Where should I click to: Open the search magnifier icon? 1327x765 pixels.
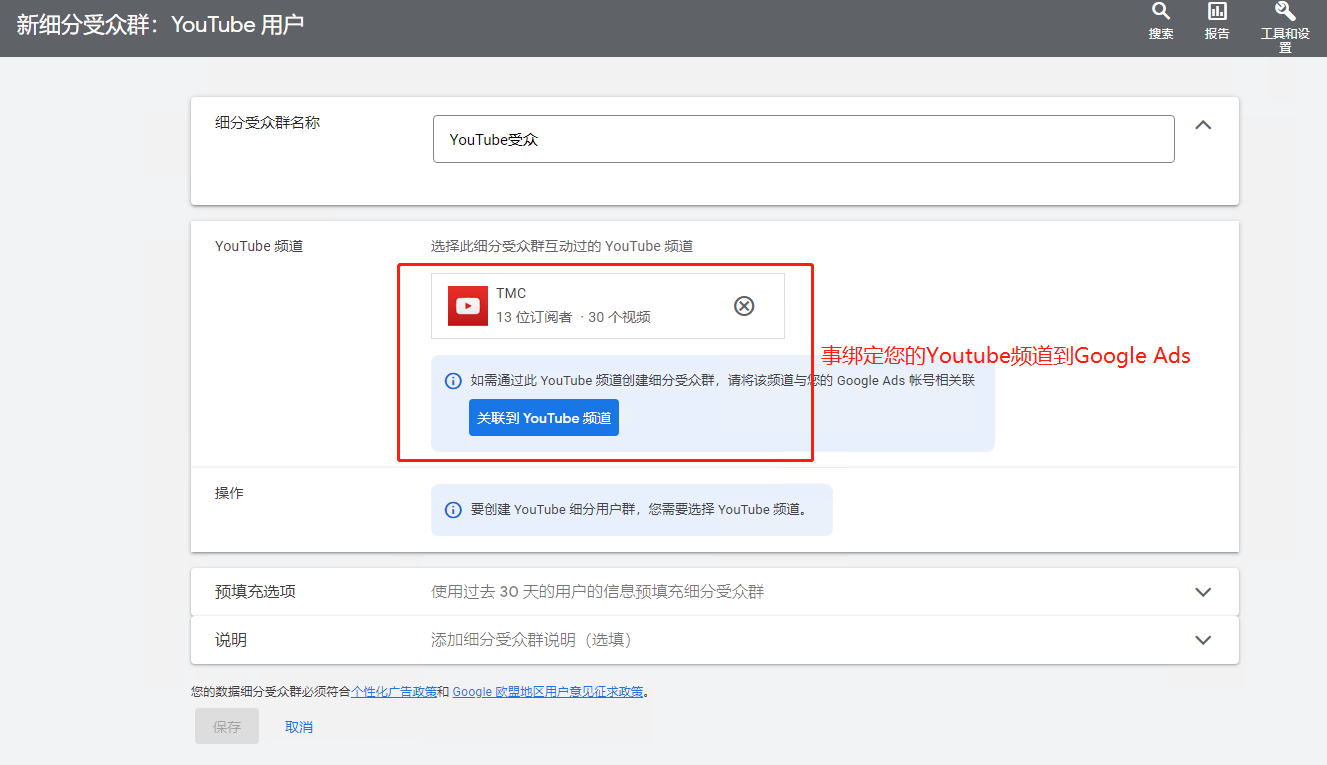click(x=1161, y=12)
